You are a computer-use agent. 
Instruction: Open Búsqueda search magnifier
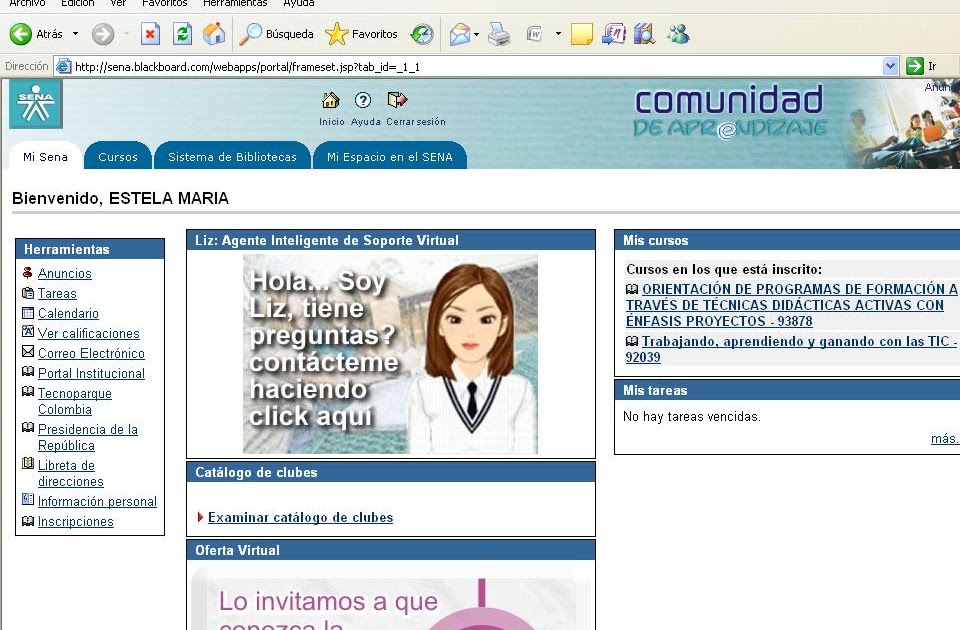pyautogui.click(x=276, y=34)
